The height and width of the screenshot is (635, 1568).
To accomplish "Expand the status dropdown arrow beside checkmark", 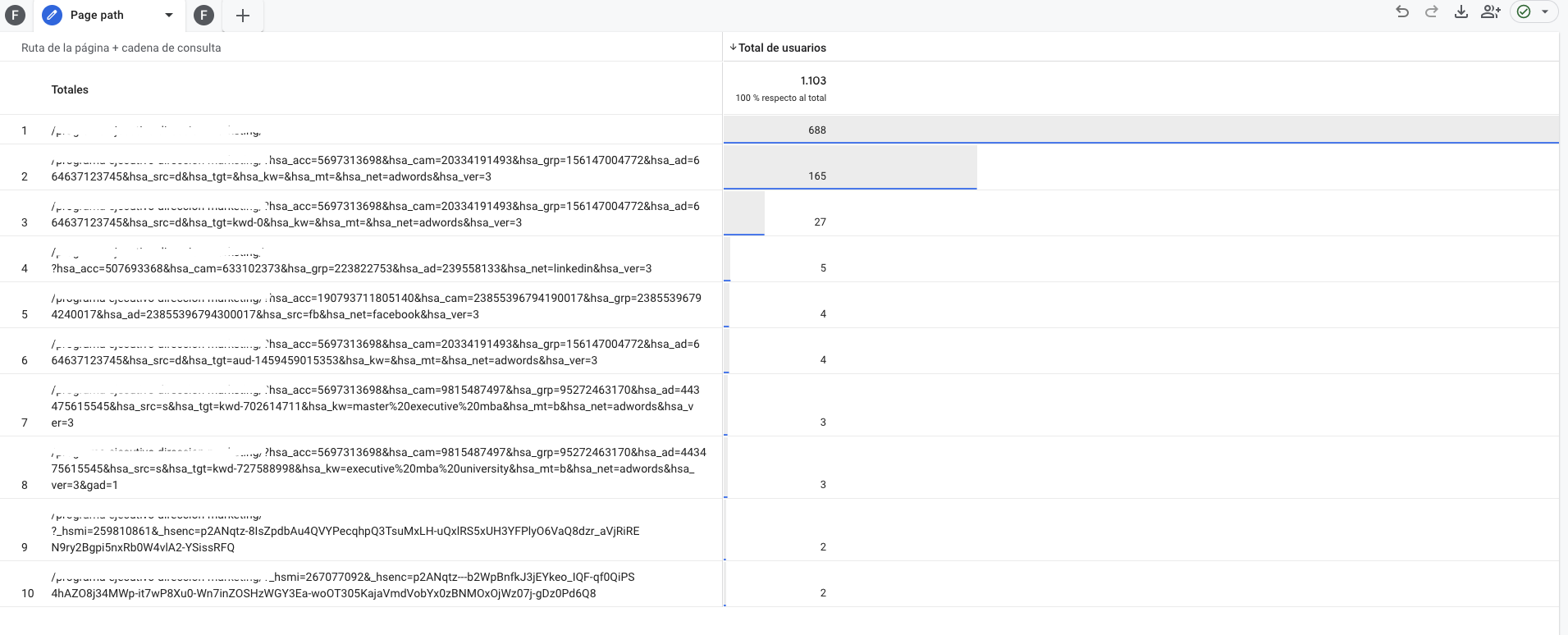I will (x=1545, y=11).
